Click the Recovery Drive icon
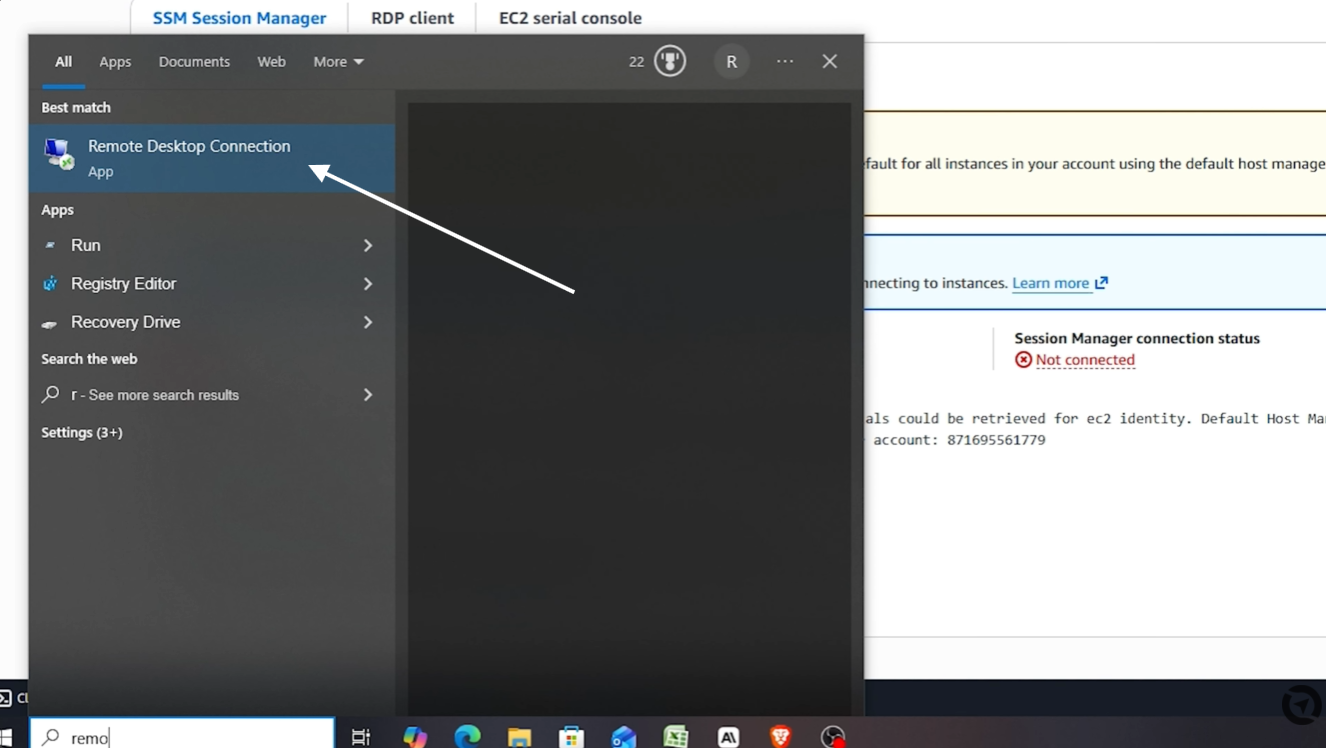 point(50,323)
